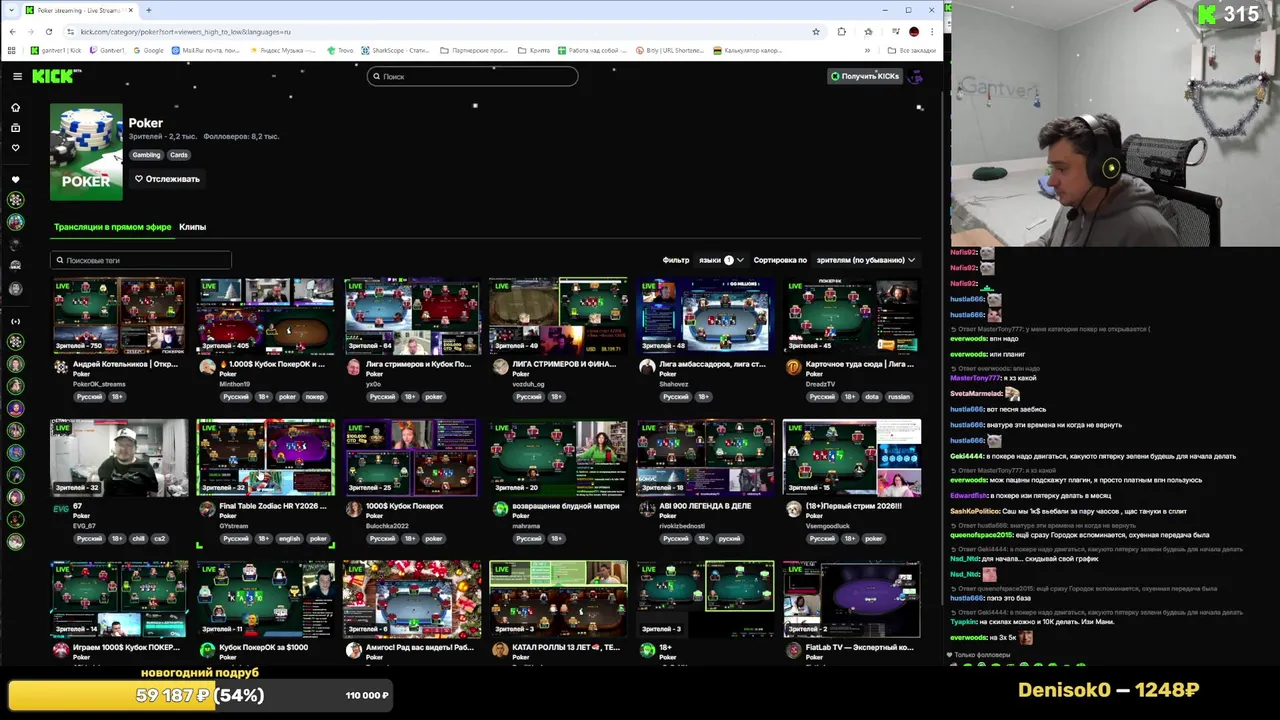Open the sort by зрителям (по убыванию) dropdown
Screen dimensions: 1280x720
[866, 260]
